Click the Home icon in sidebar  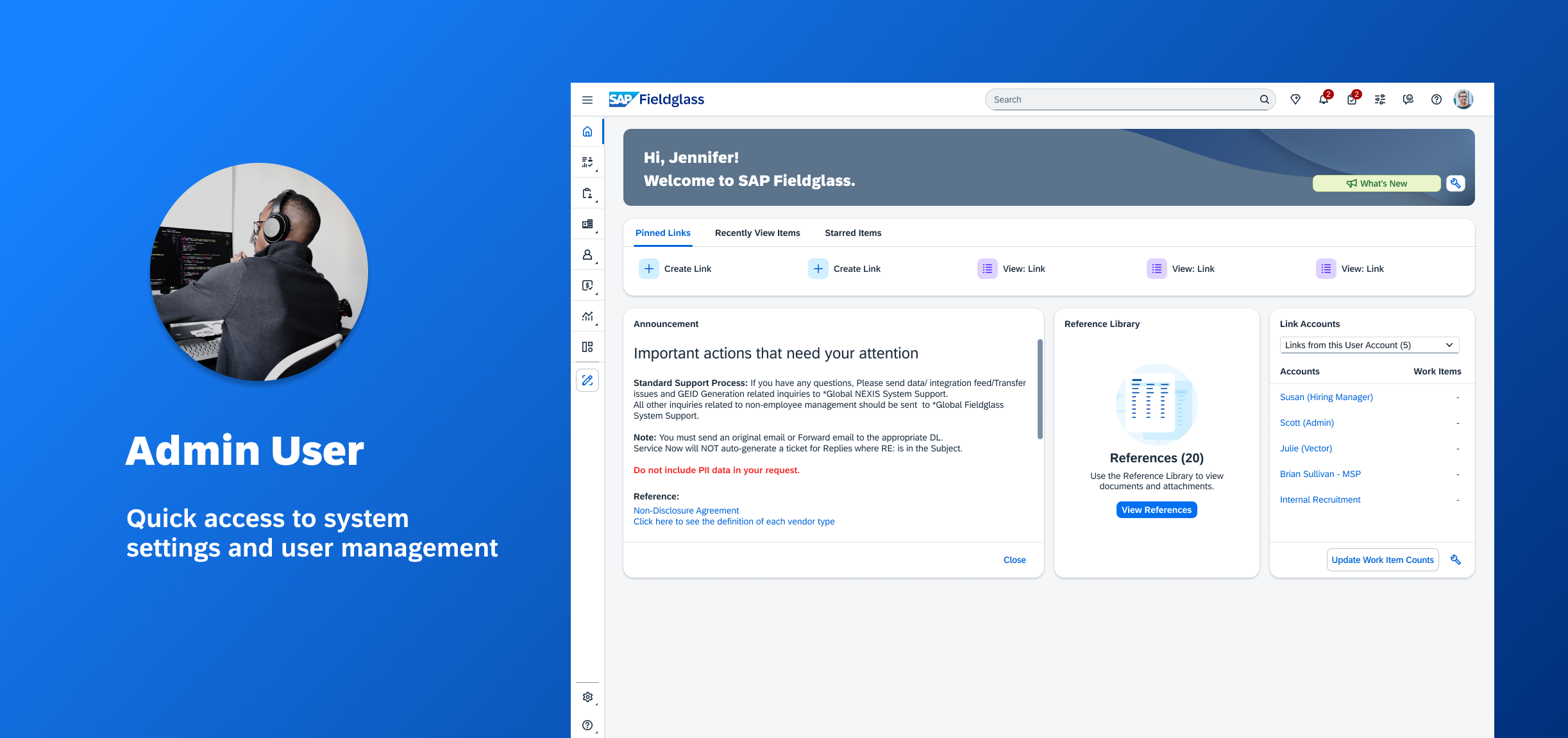click(x=587, y=131)
